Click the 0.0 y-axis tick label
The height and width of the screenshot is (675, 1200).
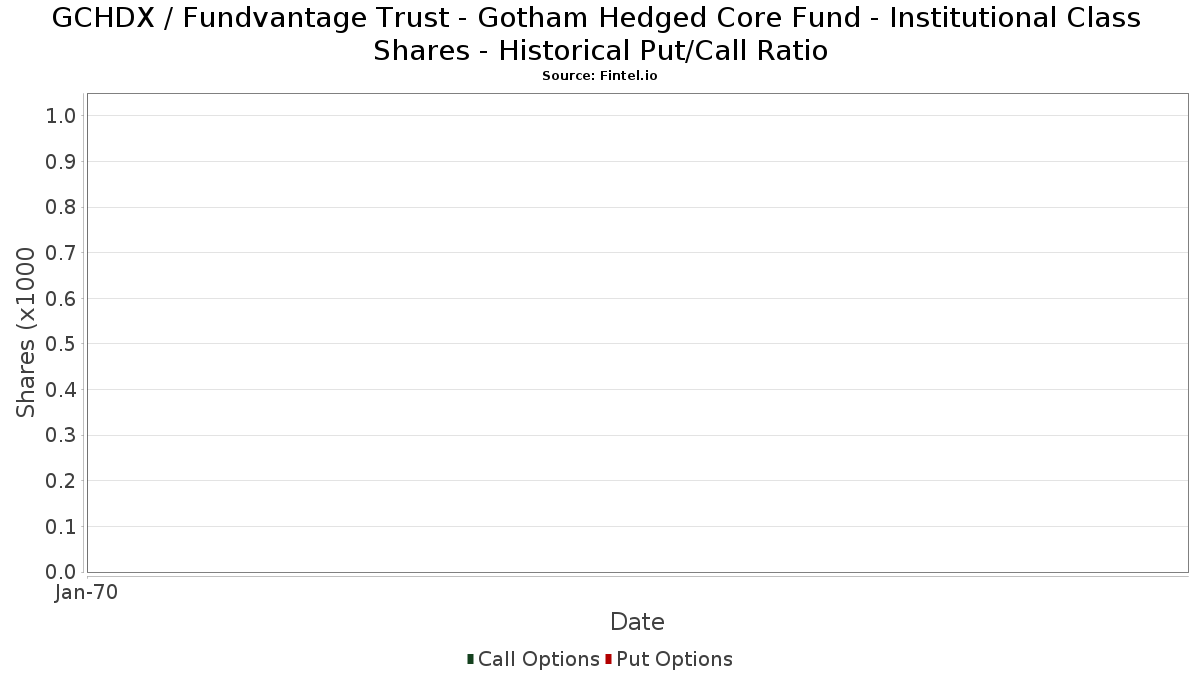(61, 572)
